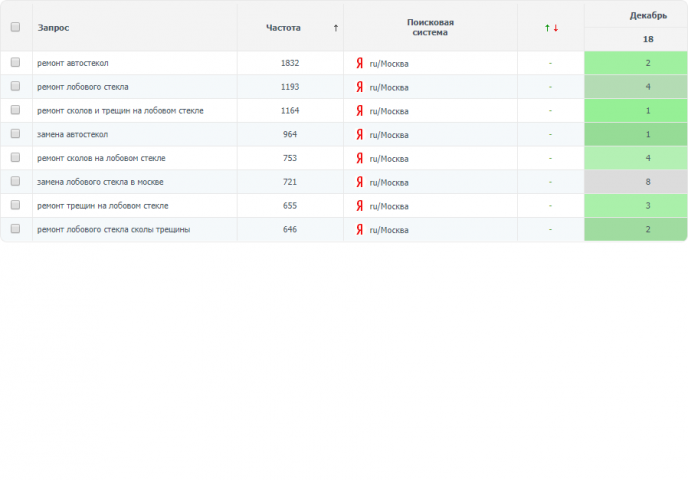
Task: Open query ремонт лобового стекла сколы трещины
Action: pos(114,229)
